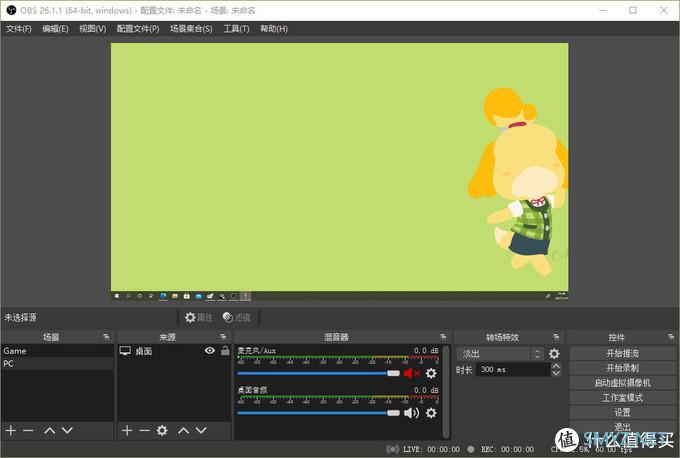The width and height of the screenshot is (680, 458).
Task: Open 麦克风/Aux audio settings gear
Action: click(431, 373)
